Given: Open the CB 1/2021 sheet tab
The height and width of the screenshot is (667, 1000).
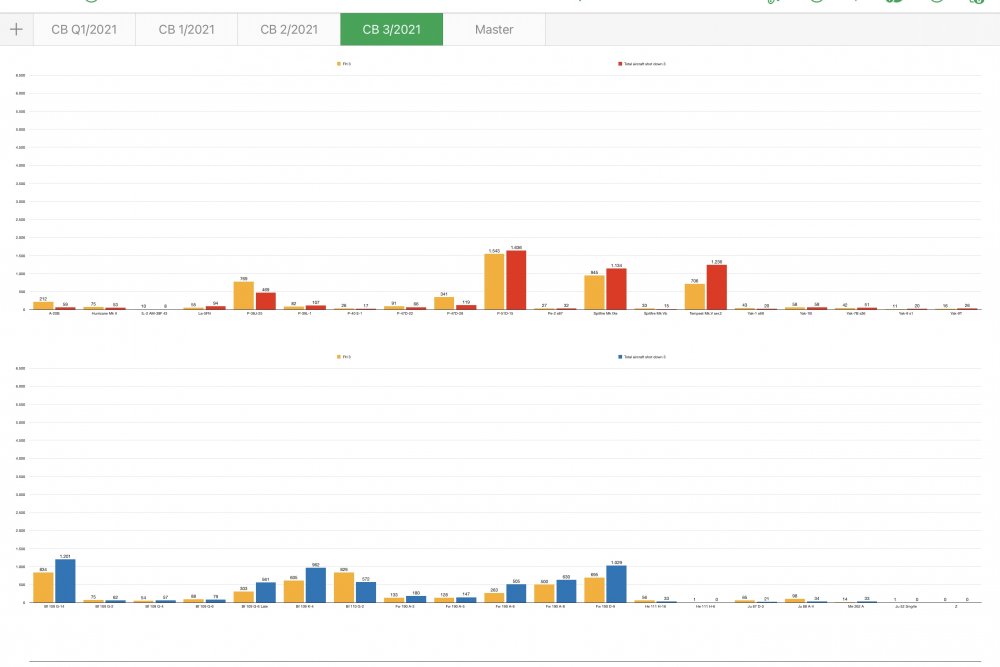Looking at the screenshot, I should pos(186,29).
